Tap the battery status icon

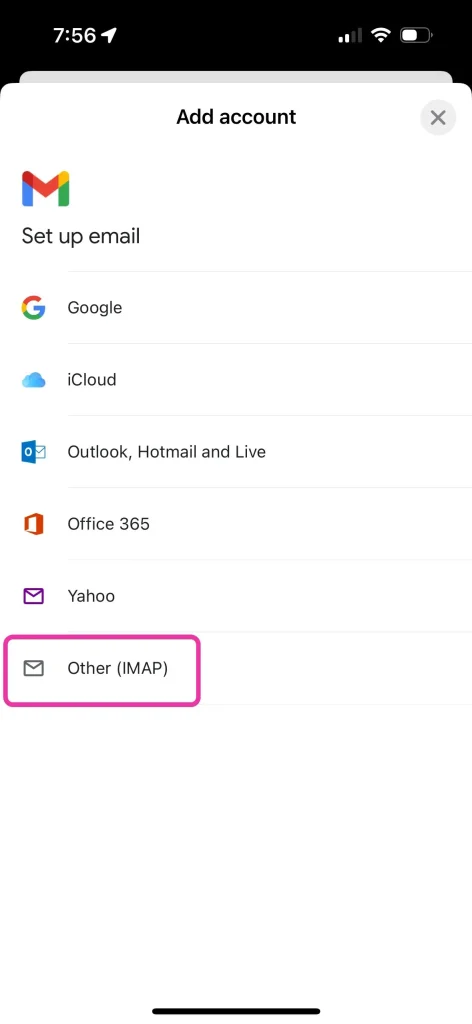point(417,35)
